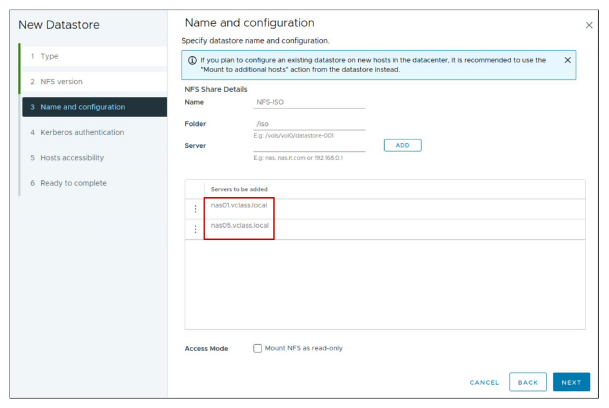
Task: Go to step 1 Type
Action: 50,56
